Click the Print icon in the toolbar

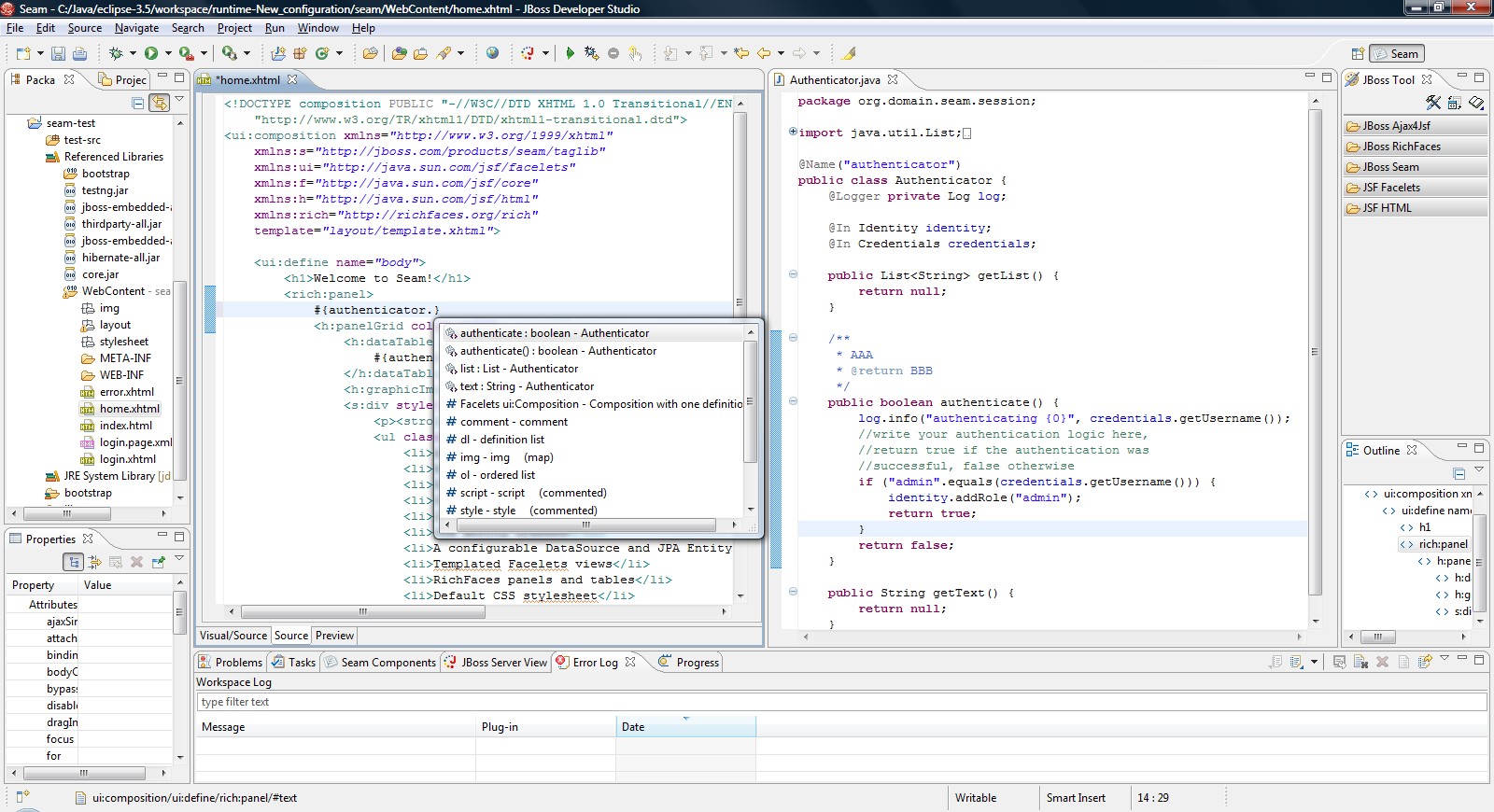[80, 54]
